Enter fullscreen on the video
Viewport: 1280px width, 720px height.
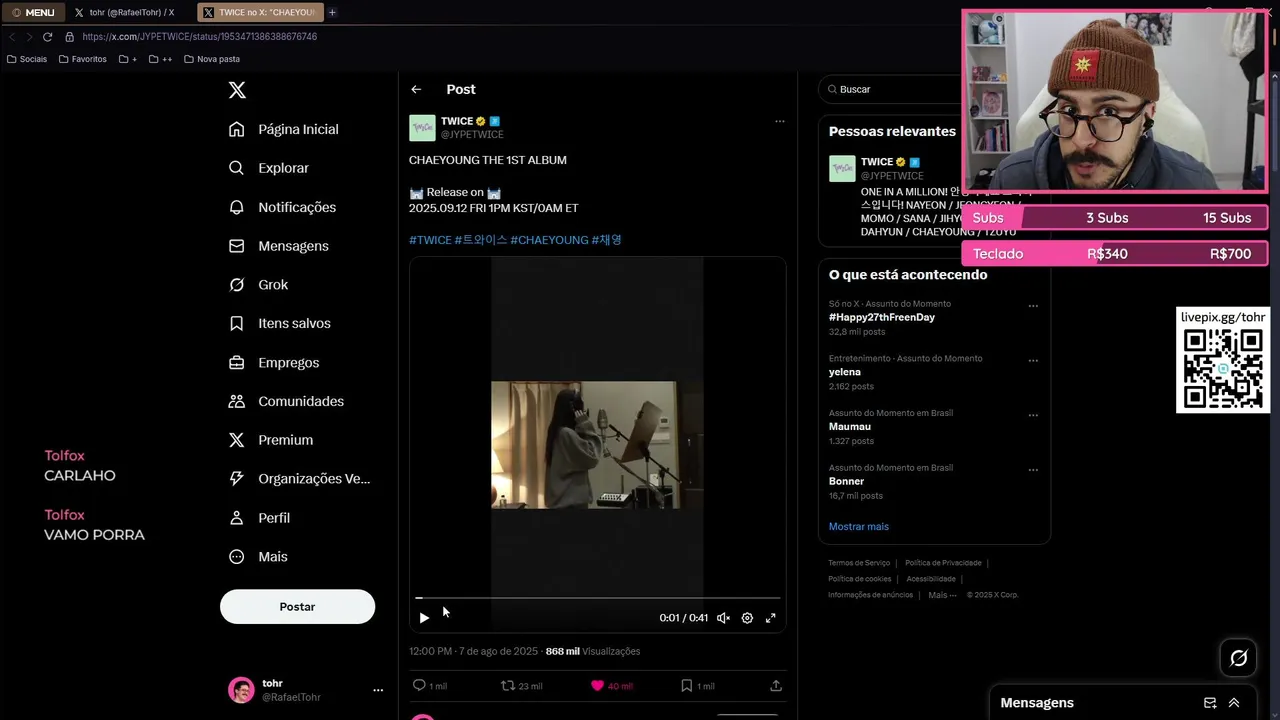point(771,618)
